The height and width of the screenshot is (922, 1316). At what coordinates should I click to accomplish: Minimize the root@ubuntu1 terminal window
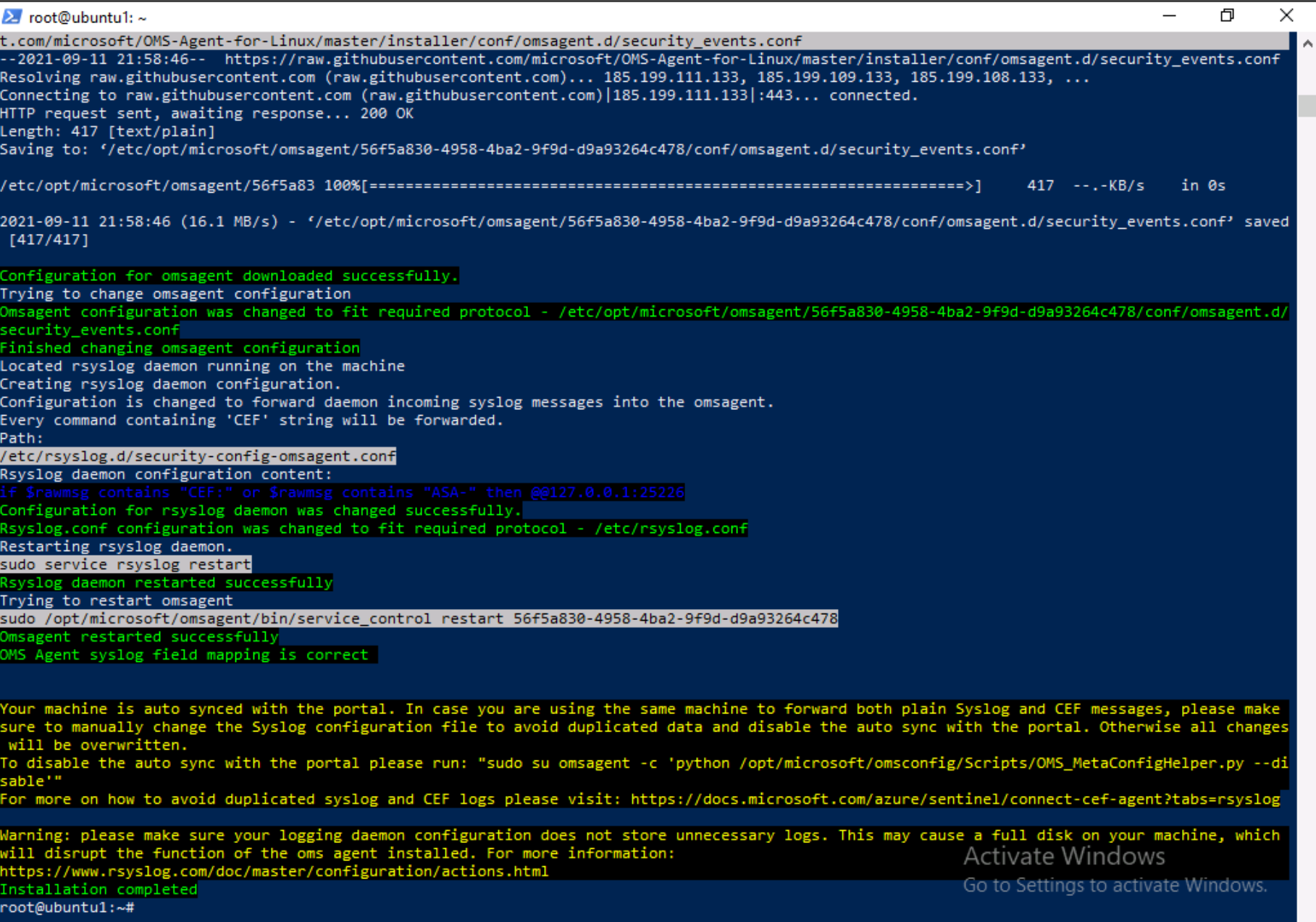1168,16
